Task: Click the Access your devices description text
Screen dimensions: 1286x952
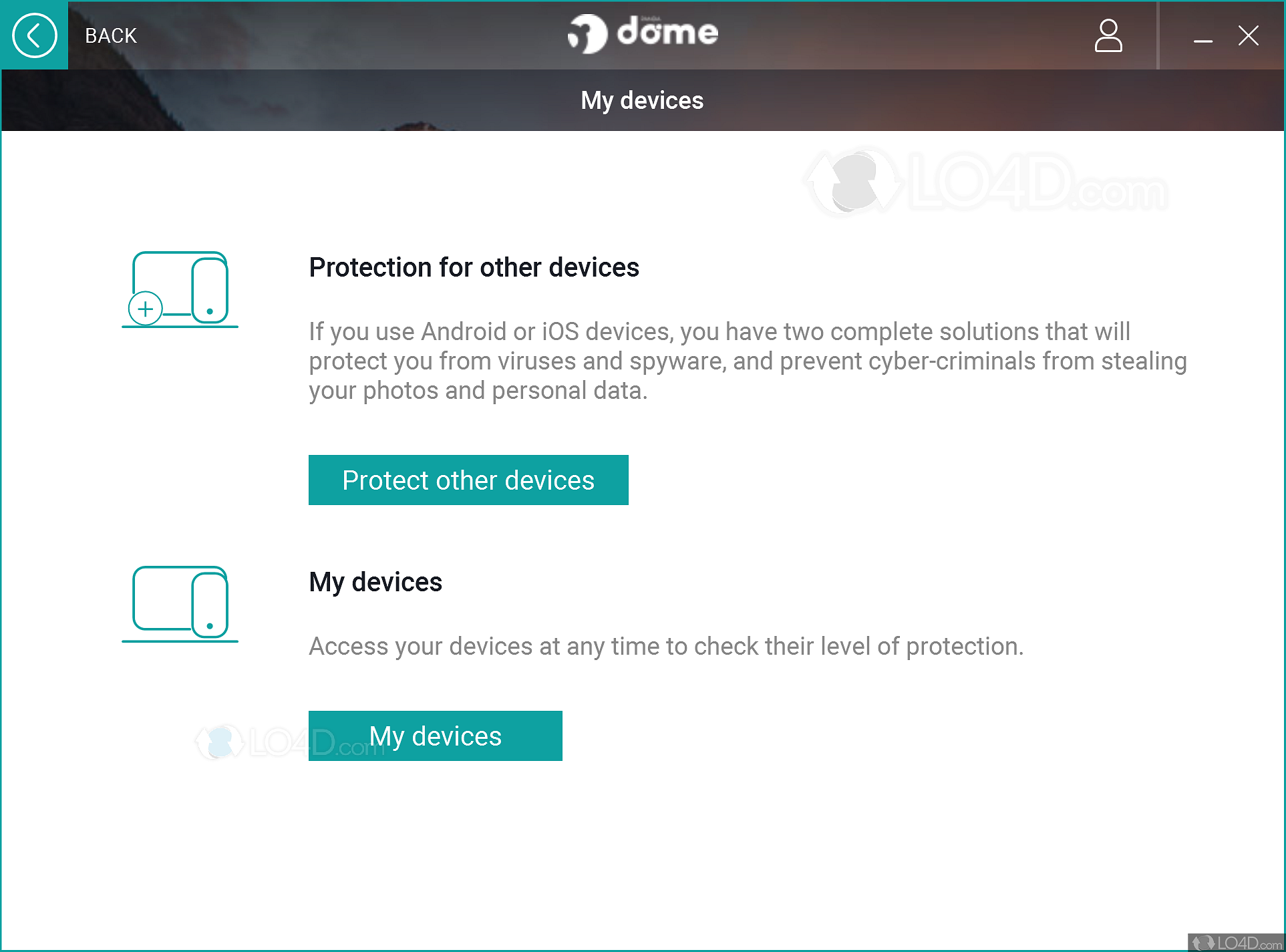Action: [665, 646]
